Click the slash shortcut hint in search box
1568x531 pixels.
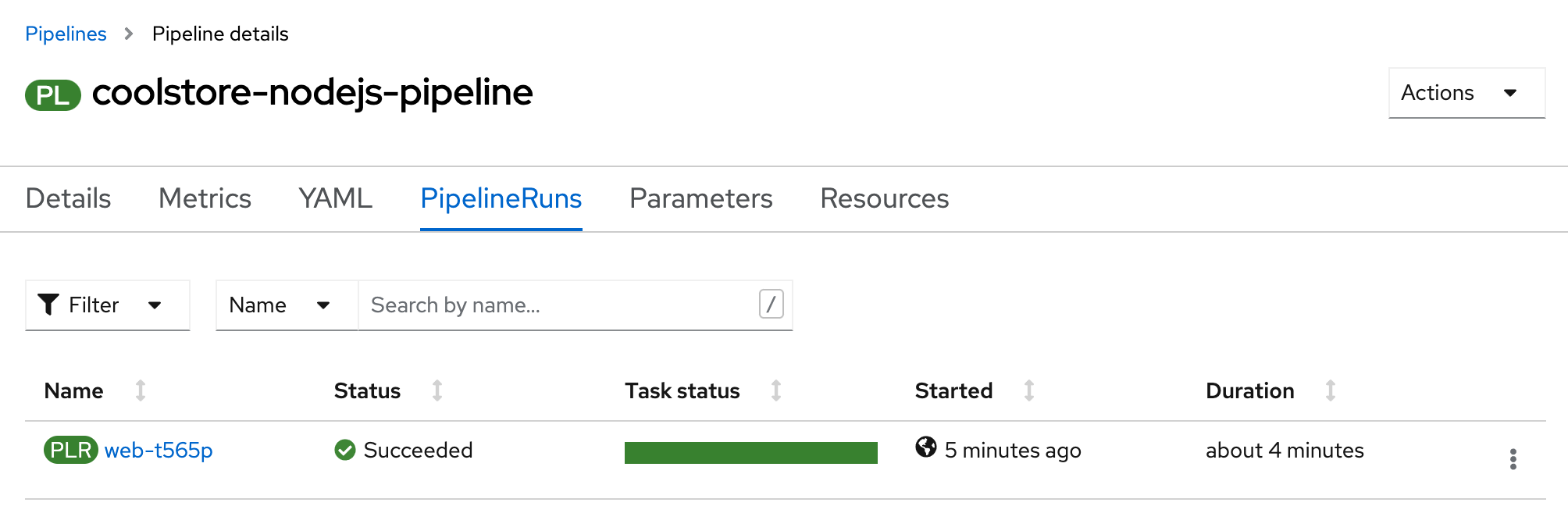771,304
